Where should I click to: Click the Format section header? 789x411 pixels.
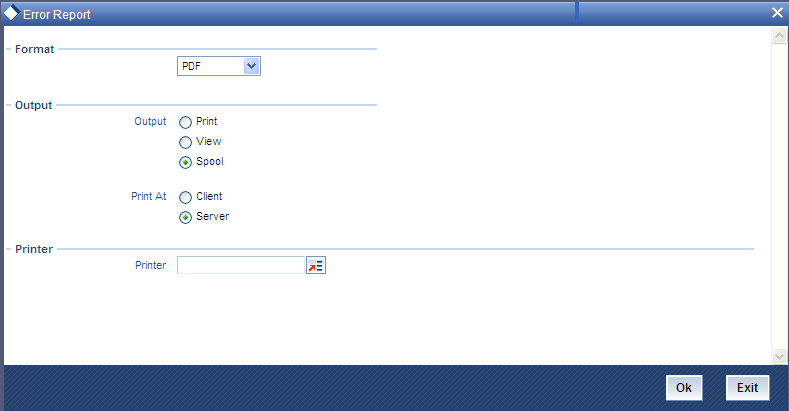coord(34,49)
